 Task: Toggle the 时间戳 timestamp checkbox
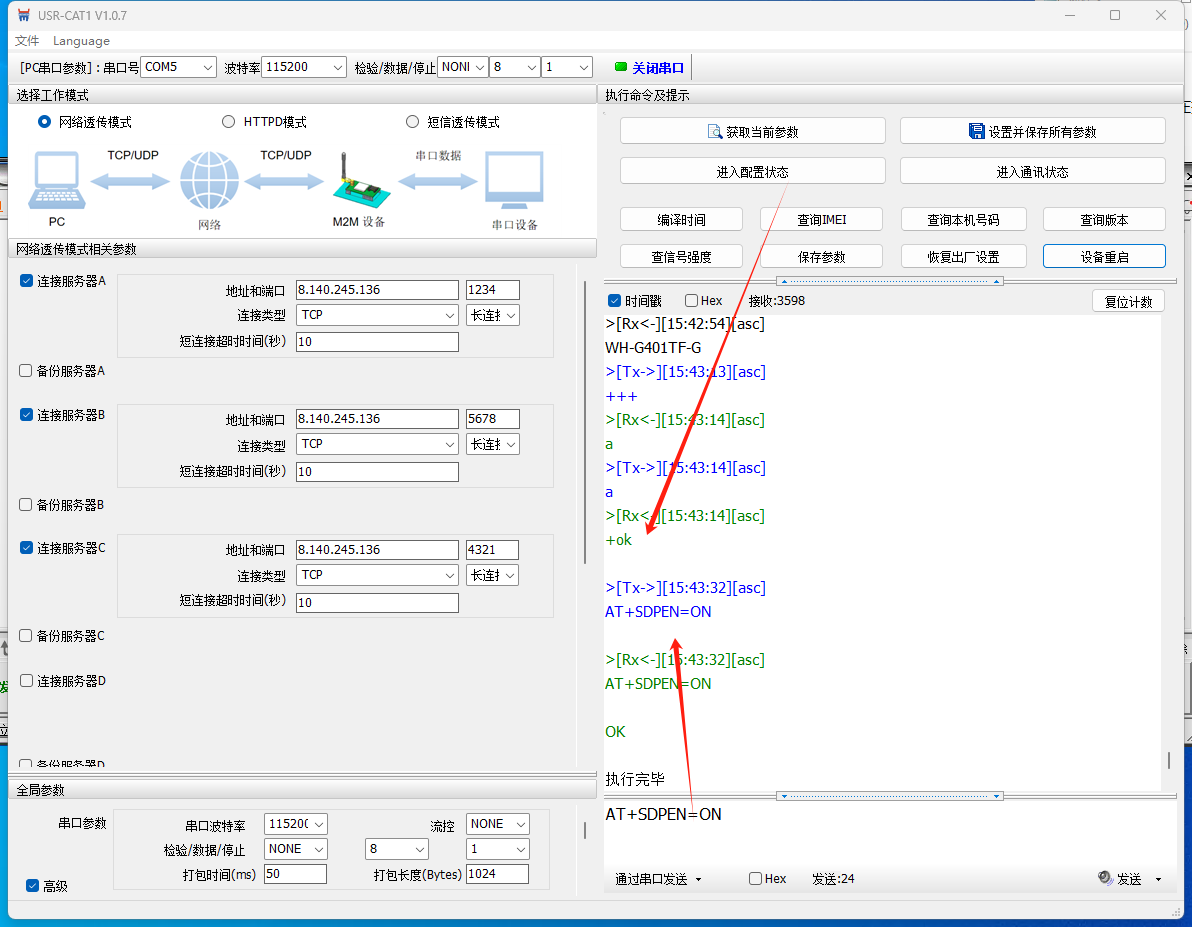[x=614, y=300]
